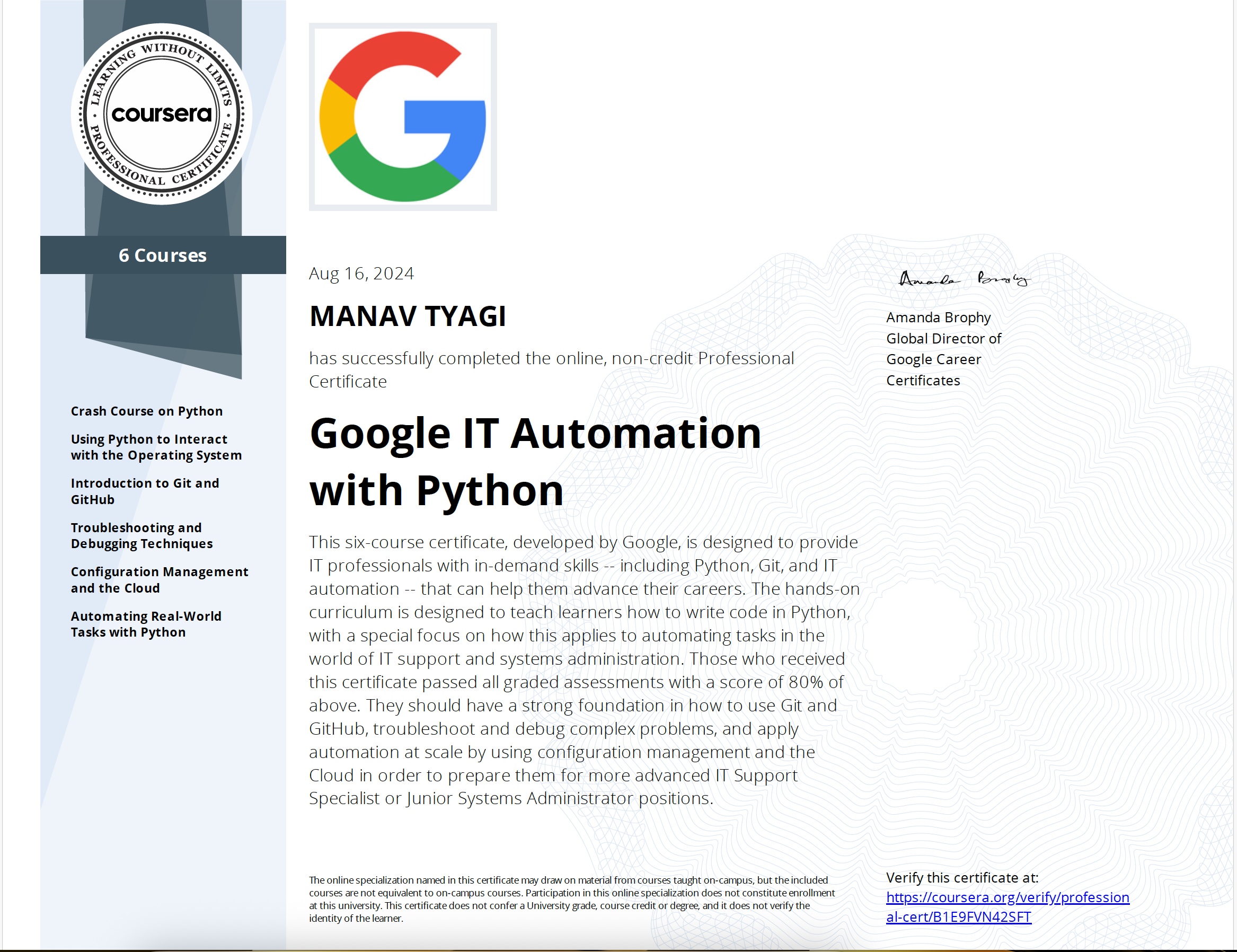
Task: Expand the Troubleshooting and Debugging Techniques item
Action: pyautogui.click(x=142, y=536)
